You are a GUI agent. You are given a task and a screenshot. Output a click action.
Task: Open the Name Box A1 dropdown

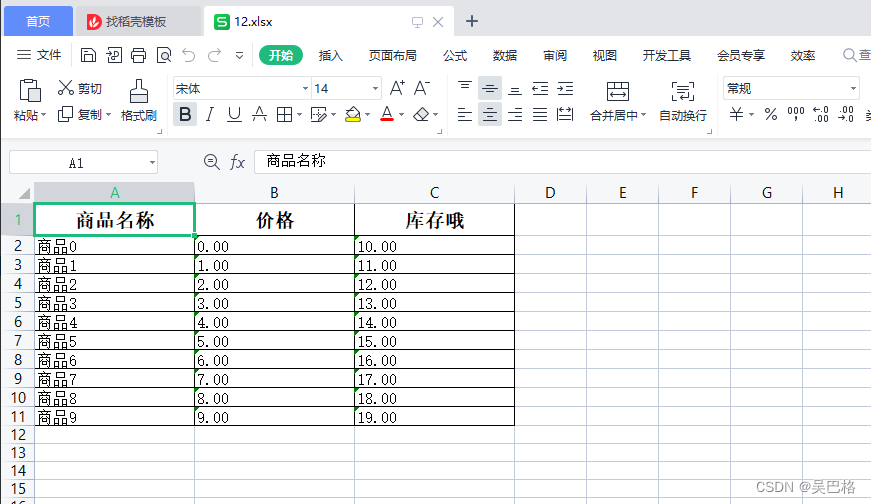[152, 163]
